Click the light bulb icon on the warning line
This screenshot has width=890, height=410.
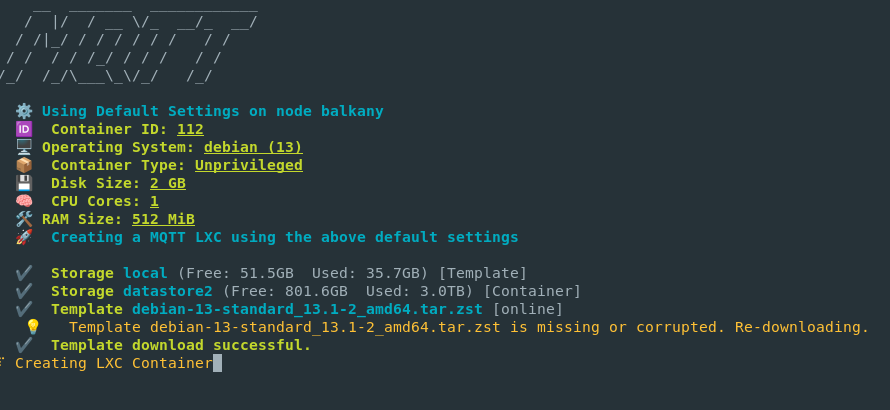pyautogui.click(x=33, y=327)
